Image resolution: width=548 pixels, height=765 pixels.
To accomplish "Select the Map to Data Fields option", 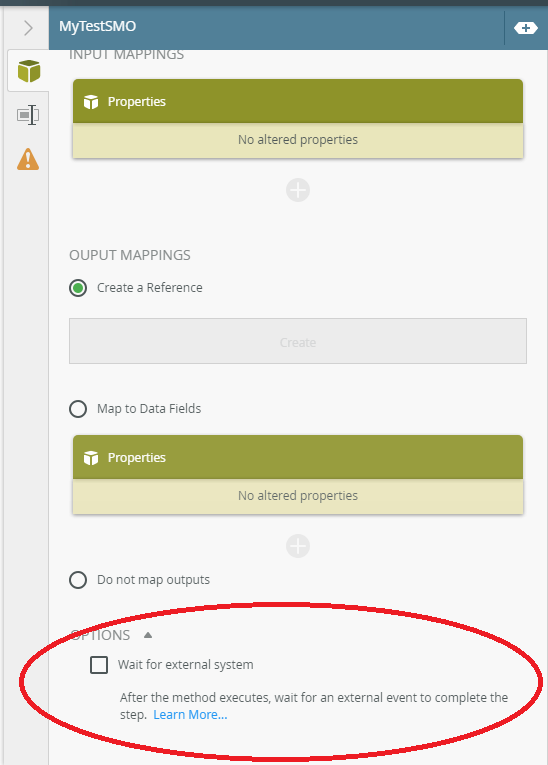I will click(78, 409).
